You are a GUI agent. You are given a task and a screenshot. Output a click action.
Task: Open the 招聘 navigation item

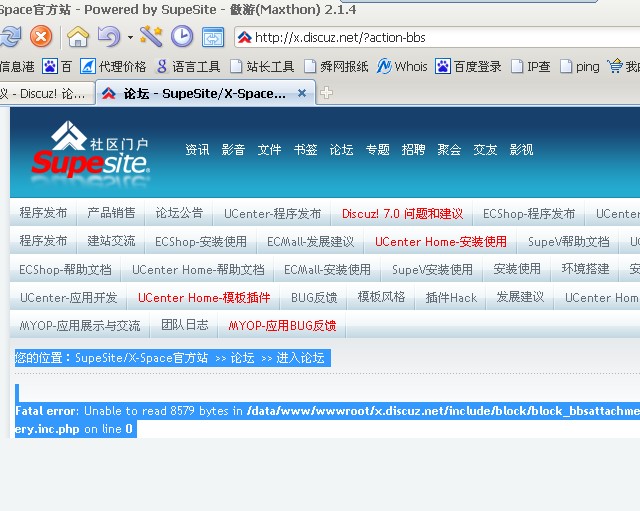click(x=413, y=150)
